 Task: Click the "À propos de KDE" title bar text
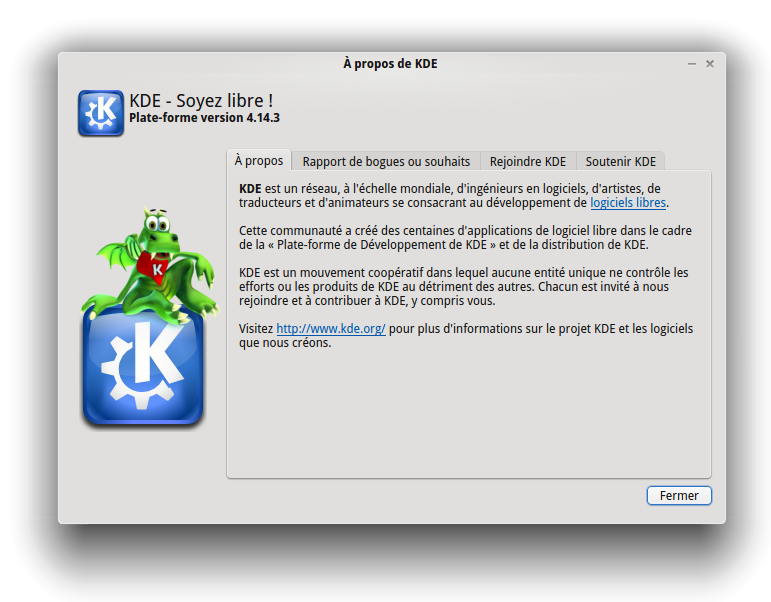(x=390, y=64)
